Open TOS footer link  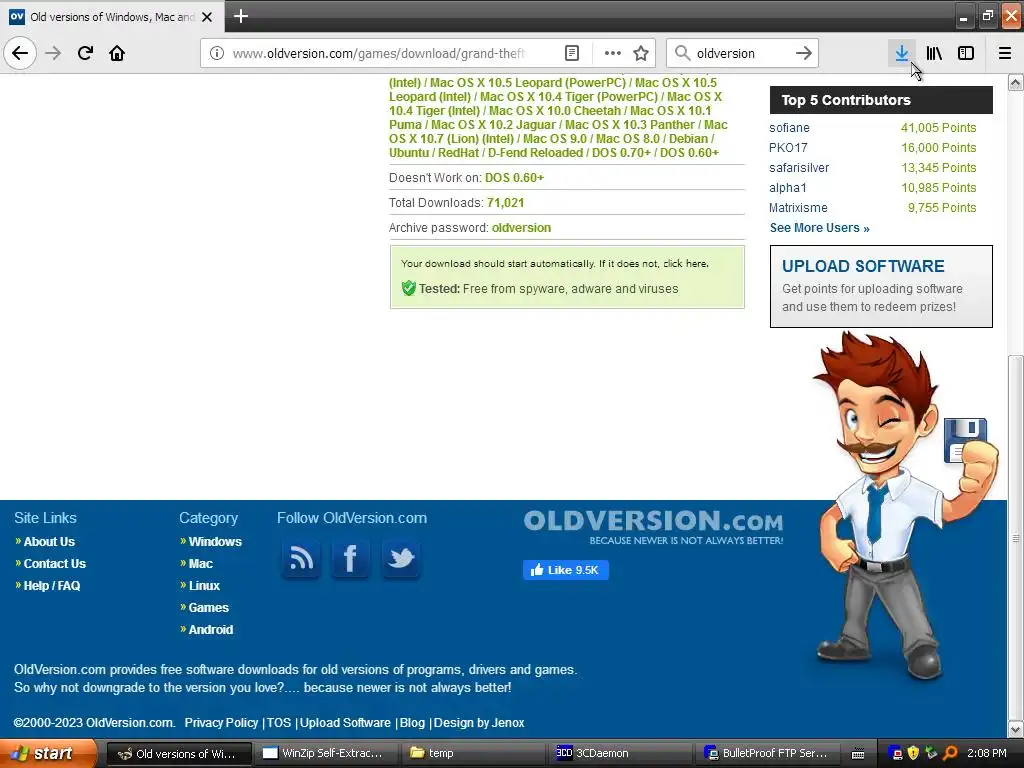point(279,723)
